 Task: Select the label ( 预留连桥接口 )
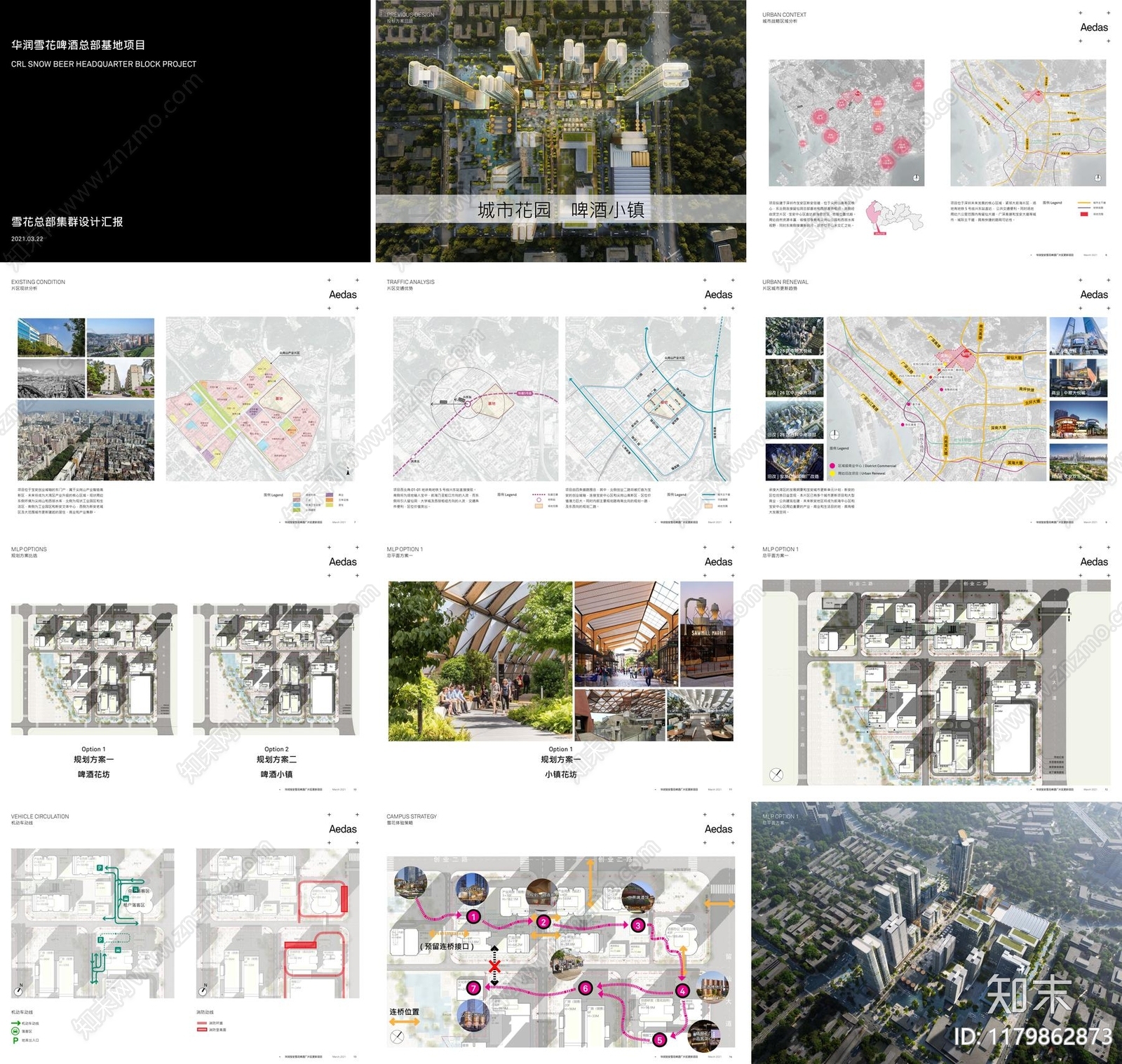tap(447, 946)
